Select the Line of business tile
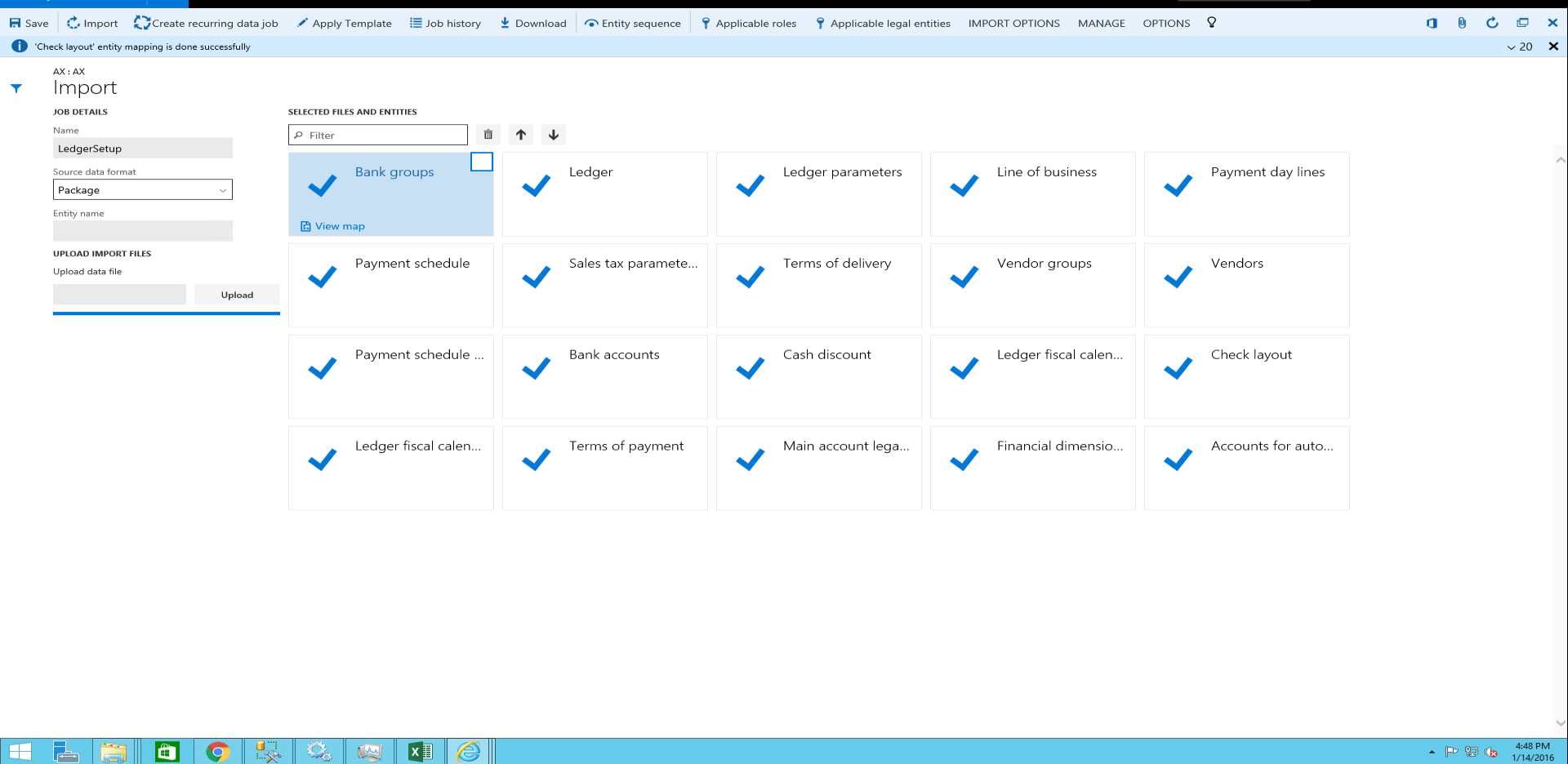Image resolution: width=1568 pixels, height=764 pixels. coord(1033,194)
